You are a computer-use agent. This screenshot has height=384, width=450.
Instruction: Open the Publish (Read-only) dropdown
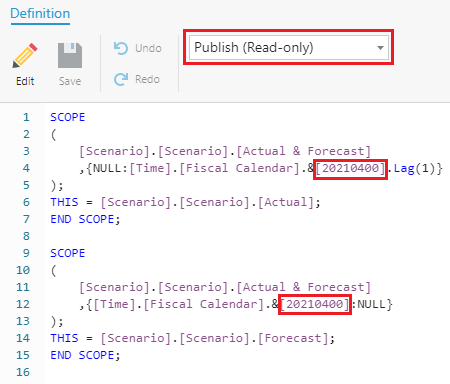click(289, 47)
